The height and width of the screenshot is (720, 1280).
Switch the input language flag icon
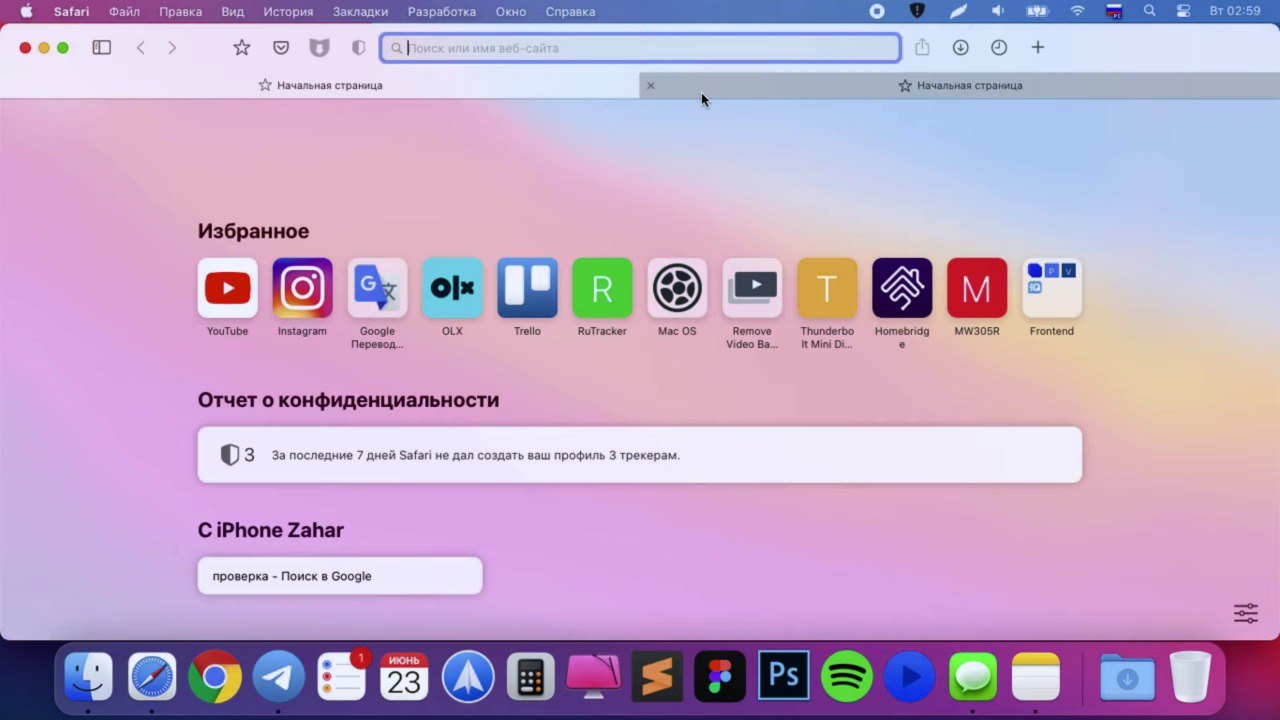(x=1114, y=12)
